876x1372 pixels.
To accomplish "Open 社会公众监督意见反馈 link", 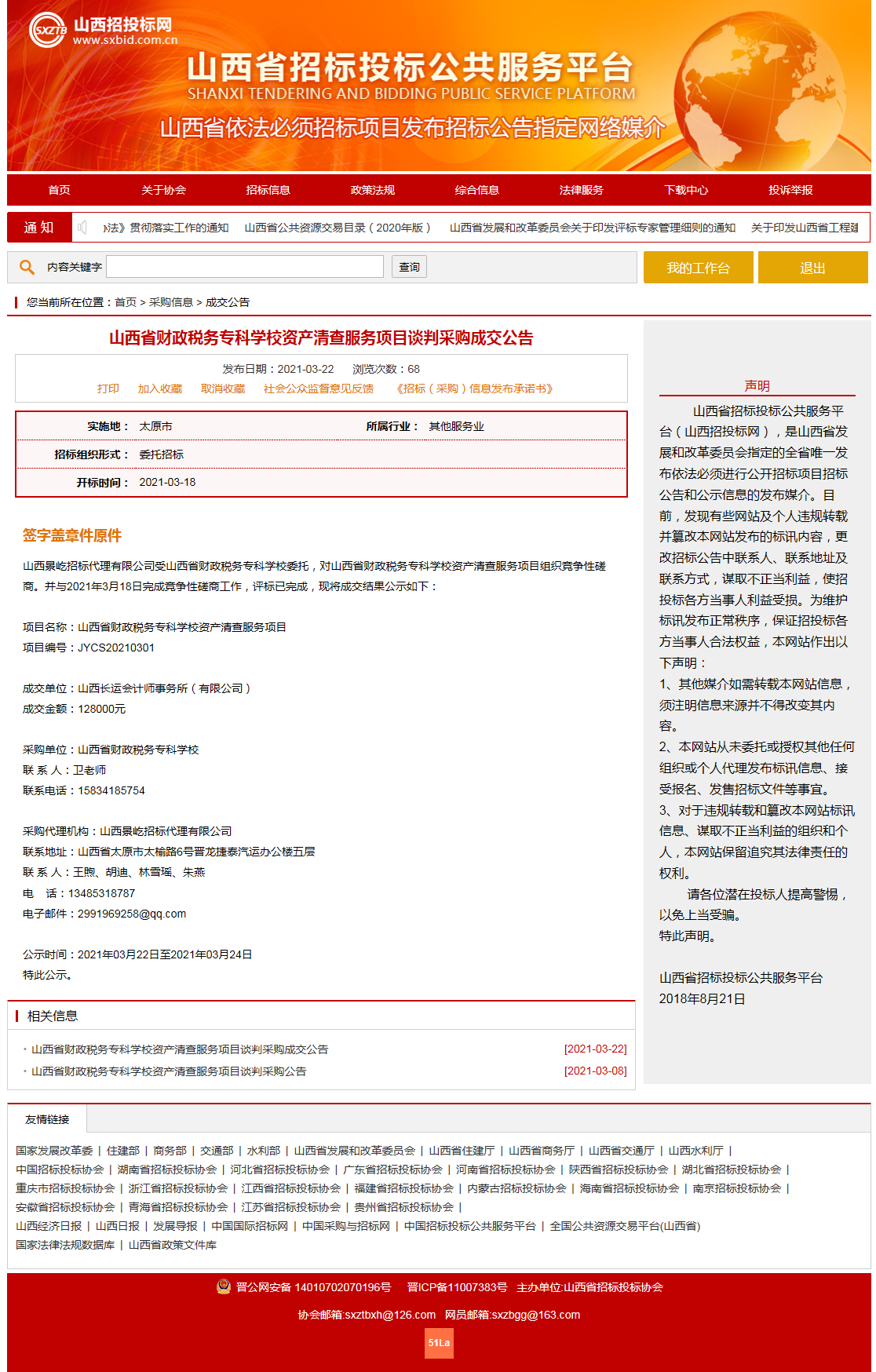I will [318, 389].
